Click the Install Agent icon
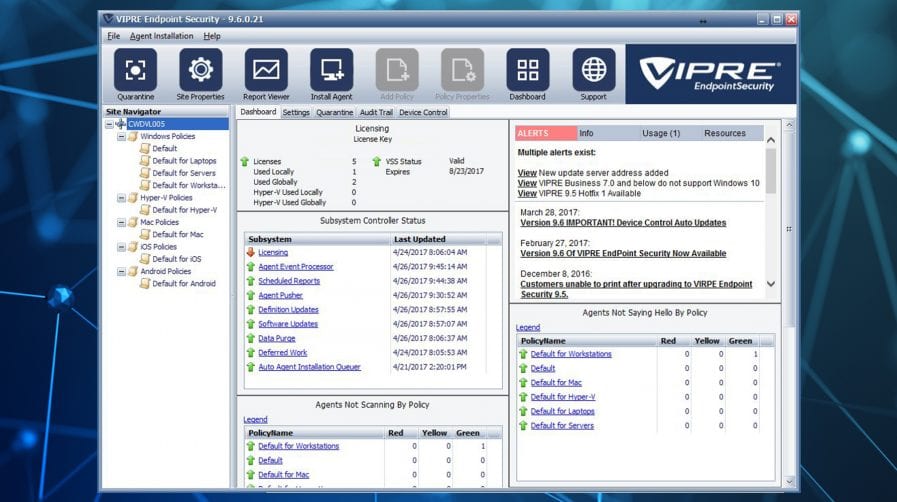This screenshot has width=897, height=502. pyautogui.click(x=331, y=70)
